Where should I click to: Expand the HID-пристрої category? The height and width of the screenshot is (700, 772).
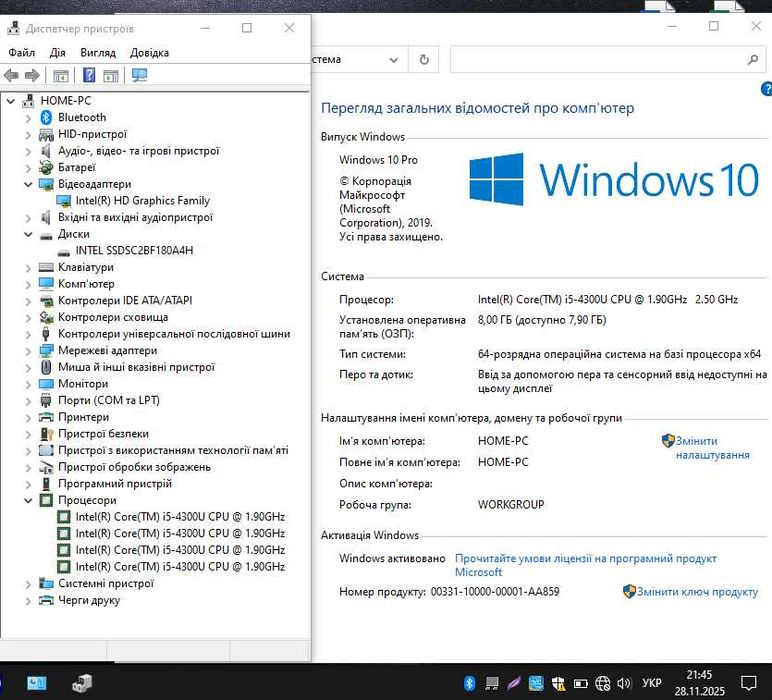point(28,135)
